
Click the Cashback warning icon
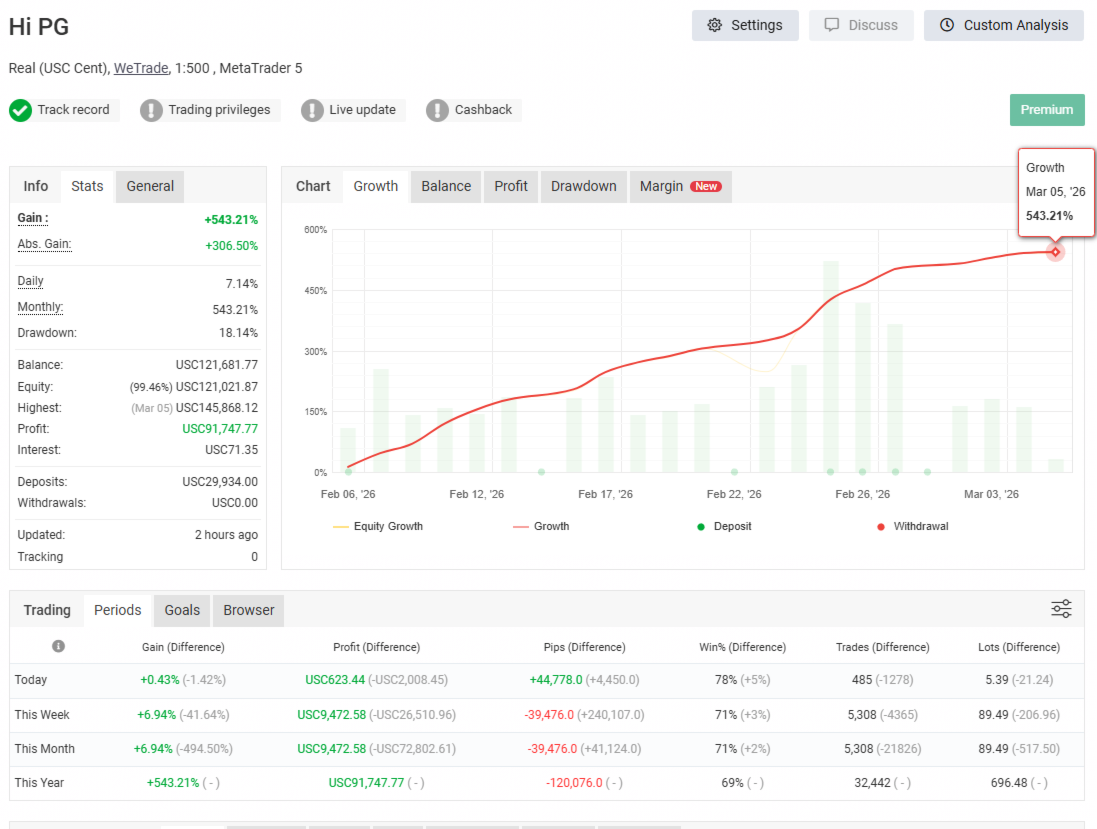[437, 110]
